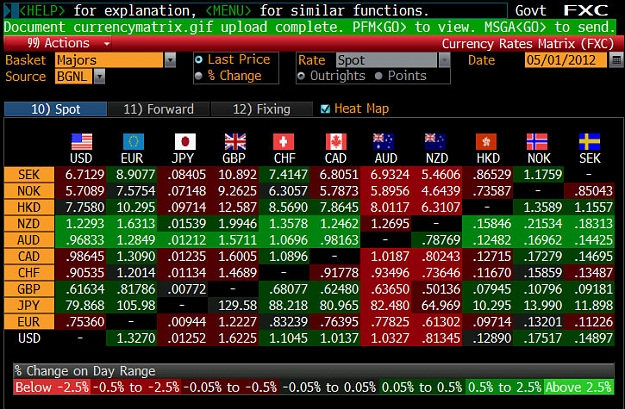This screenshot has height=409, width=625.
Task: Click the CHF row label button
Action: click(x=29, y=272)
